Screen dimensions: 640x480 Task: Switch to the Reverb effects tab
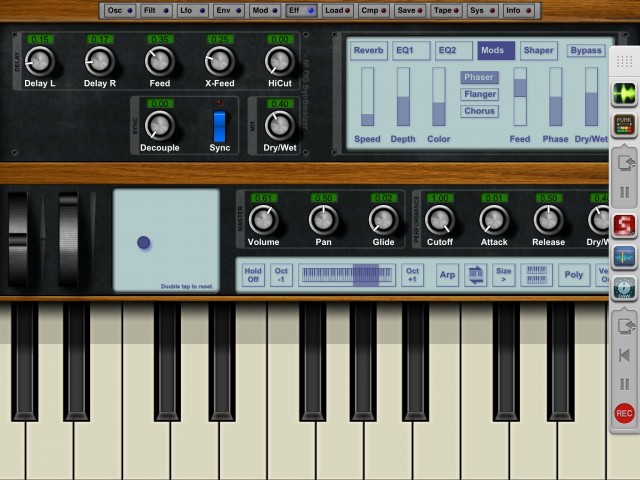368,50
